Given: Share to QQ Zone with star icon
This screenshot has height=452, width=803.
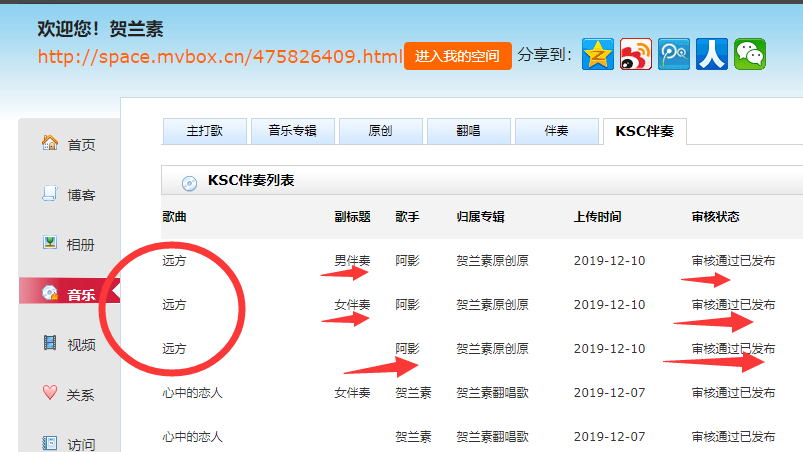Looking at the screenshot, I should (x=597, y=54).
